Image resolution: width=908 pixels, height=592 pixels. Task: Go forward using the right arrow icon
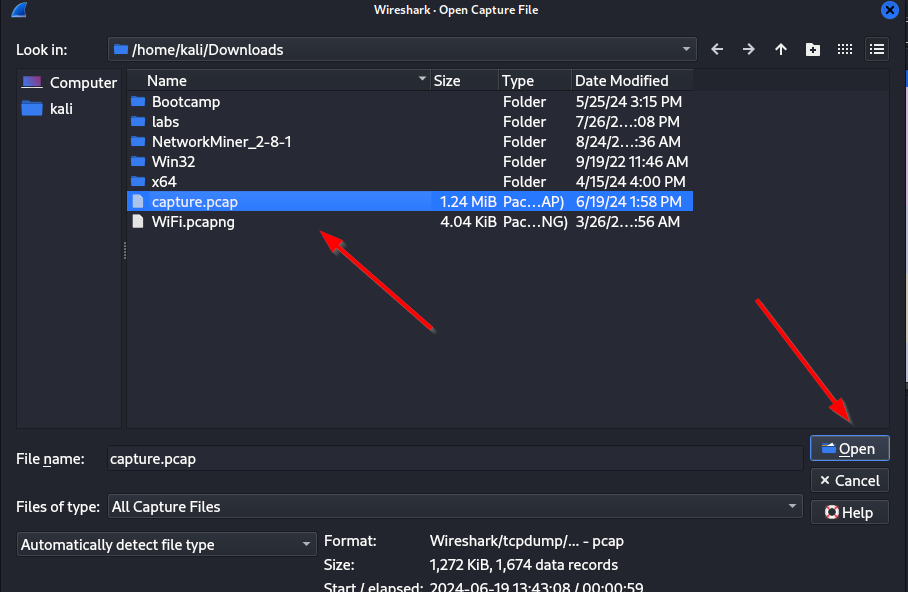click(x=748, y=50)
